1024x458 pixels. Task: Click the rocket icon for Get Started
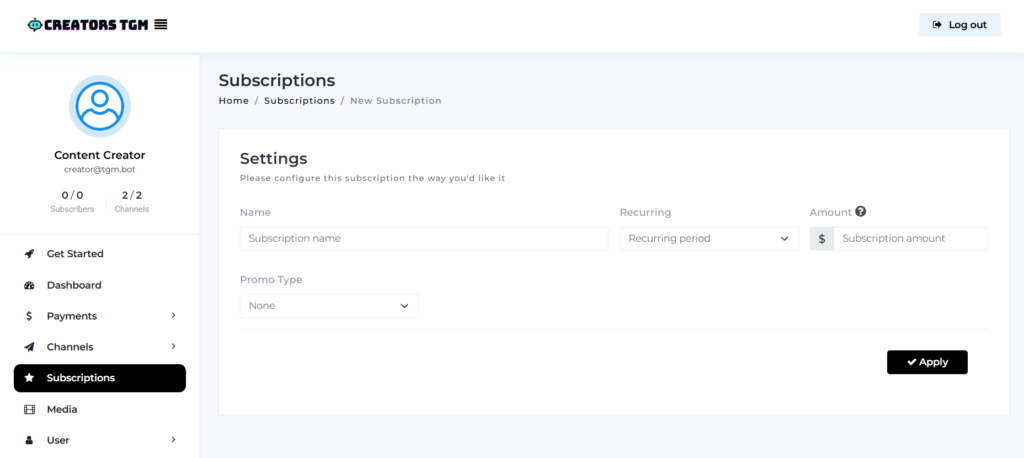[x=29, y=254]
